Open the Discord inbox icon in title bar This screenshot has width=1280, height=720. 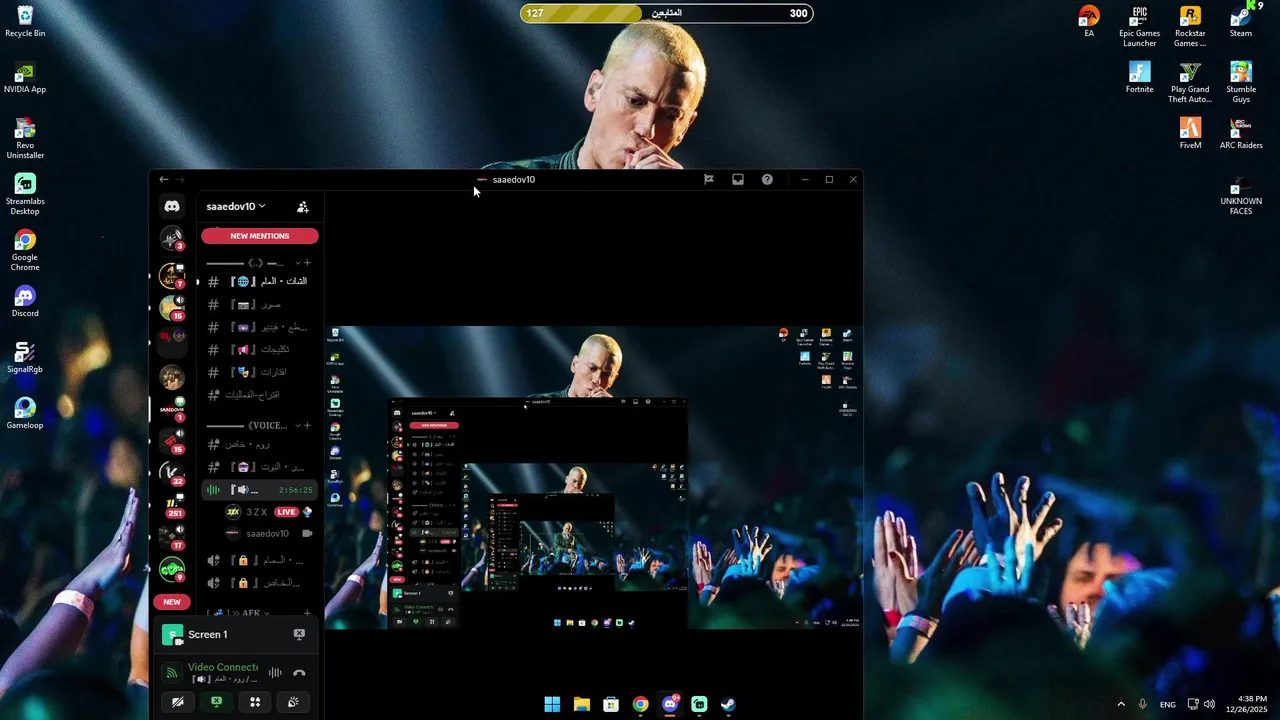tap(738, 180)
